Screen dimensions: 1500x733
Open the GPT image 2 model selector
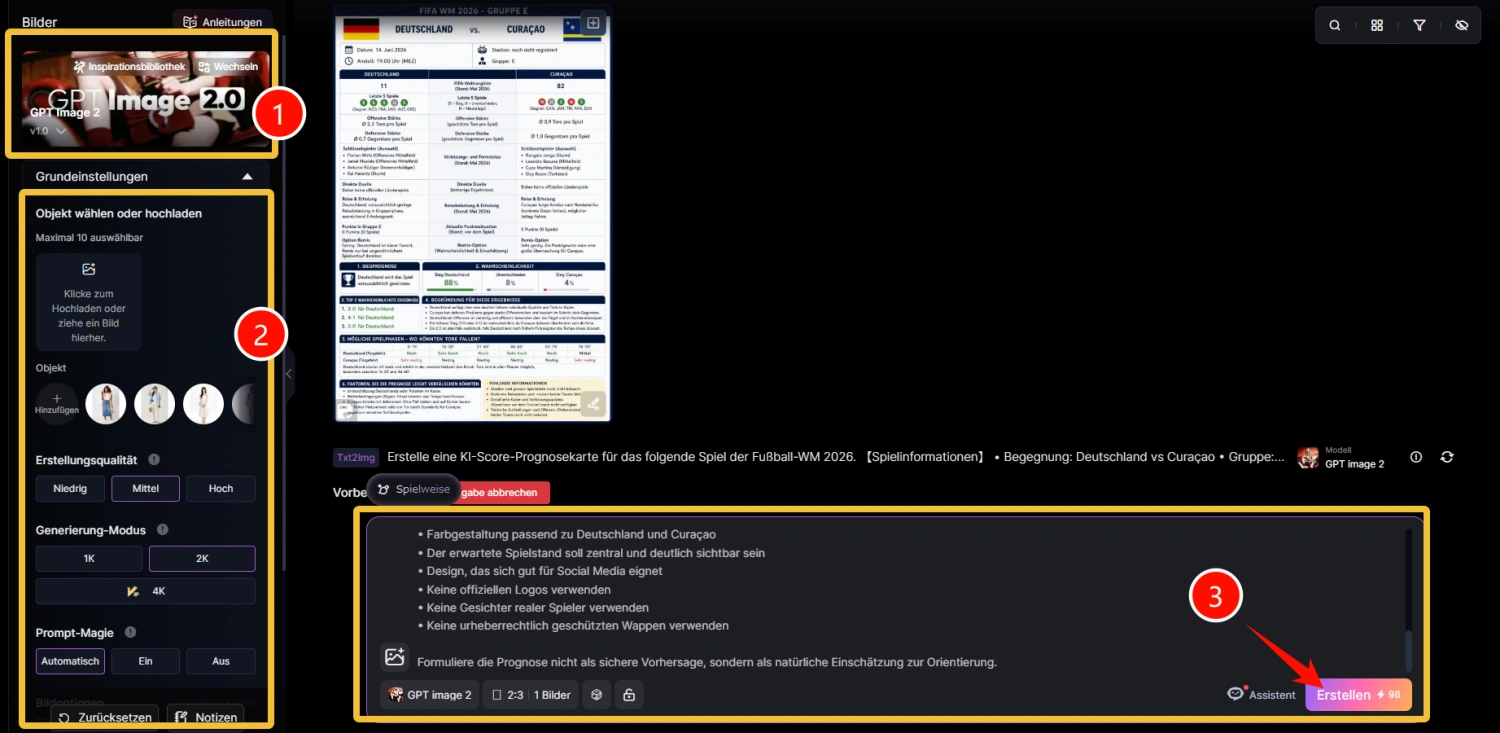point(429,695)
